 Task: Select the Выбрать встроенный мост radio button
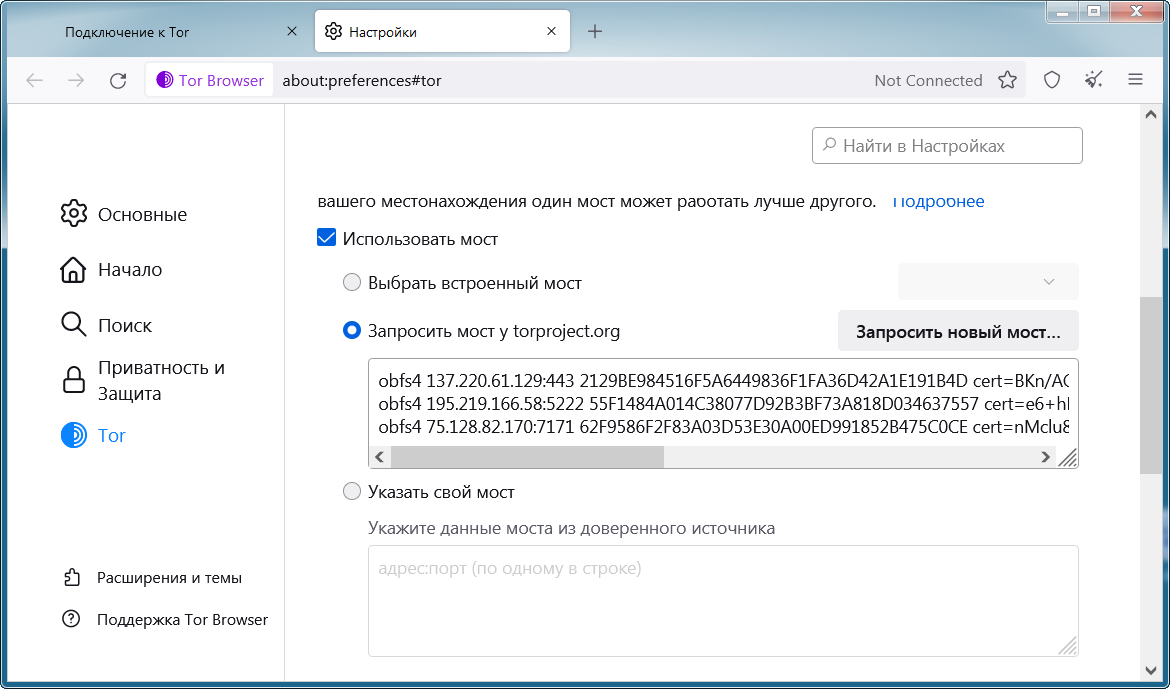351,282
